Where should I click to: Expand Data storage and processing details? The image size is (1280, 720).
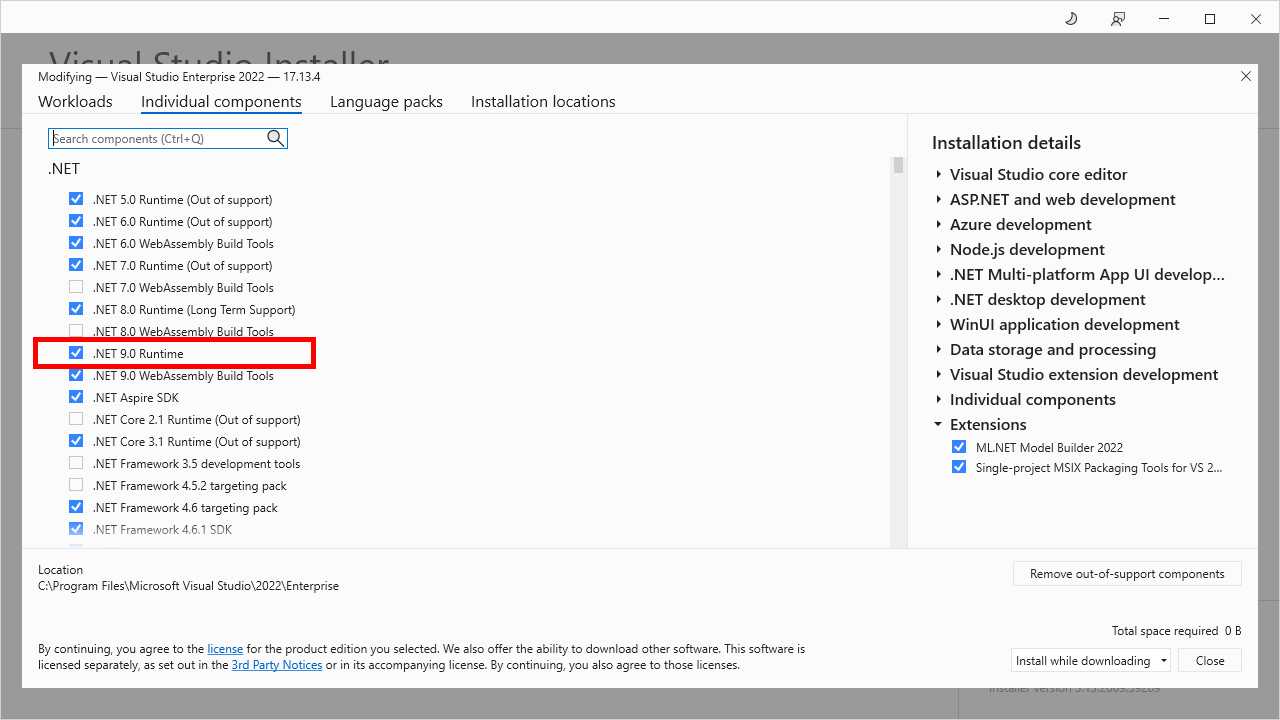(x=938, y=349)
